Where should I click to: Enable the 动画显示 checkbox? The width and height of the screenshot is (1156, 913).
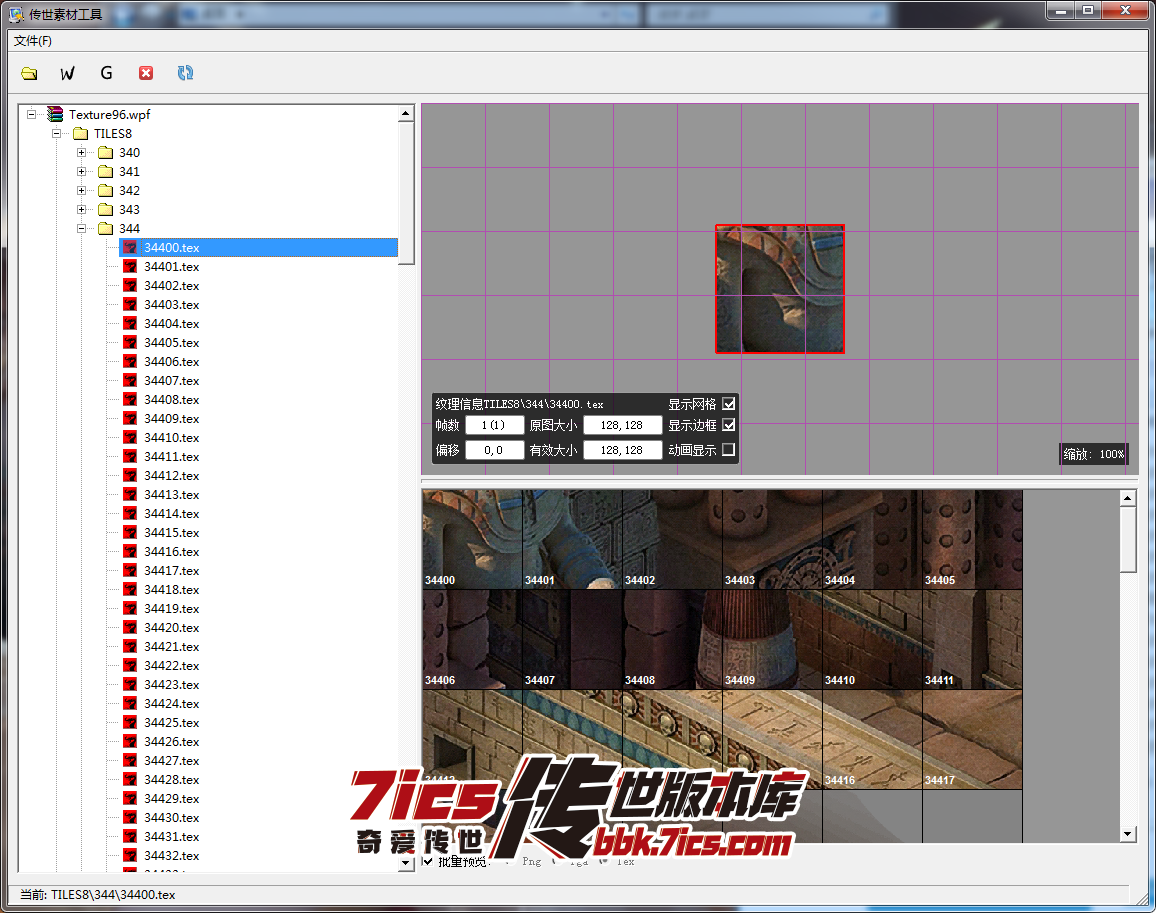click(x=728, y=450)
